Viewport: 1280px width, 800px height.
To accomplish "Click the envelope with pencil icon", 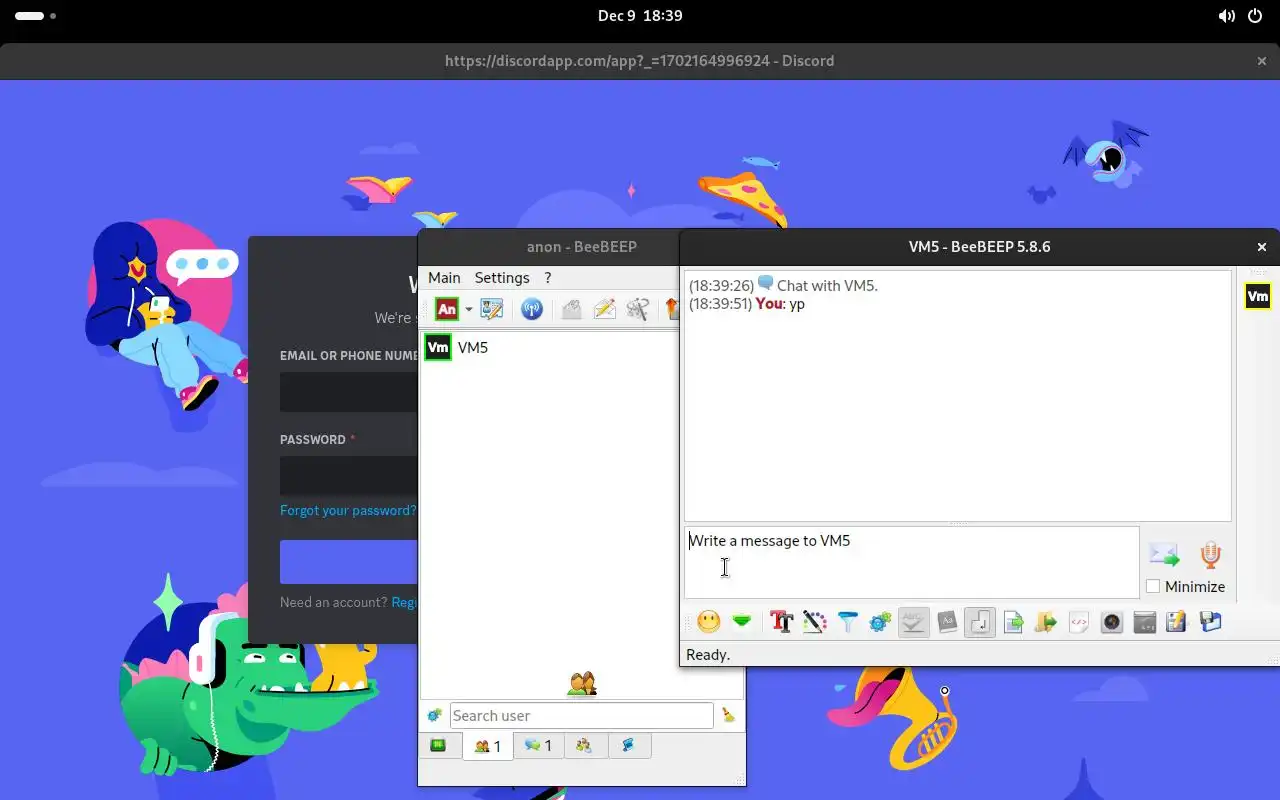I will pos(604,309).
